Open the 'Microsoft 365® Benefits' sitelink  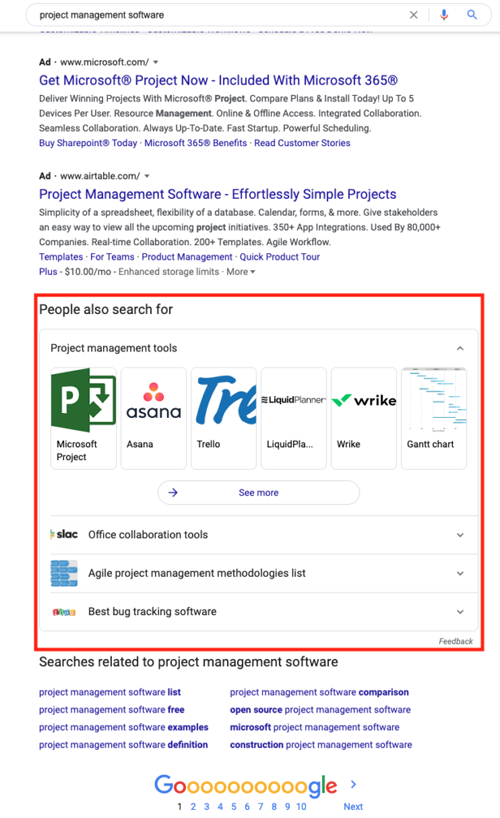click(x=196, y=143)
